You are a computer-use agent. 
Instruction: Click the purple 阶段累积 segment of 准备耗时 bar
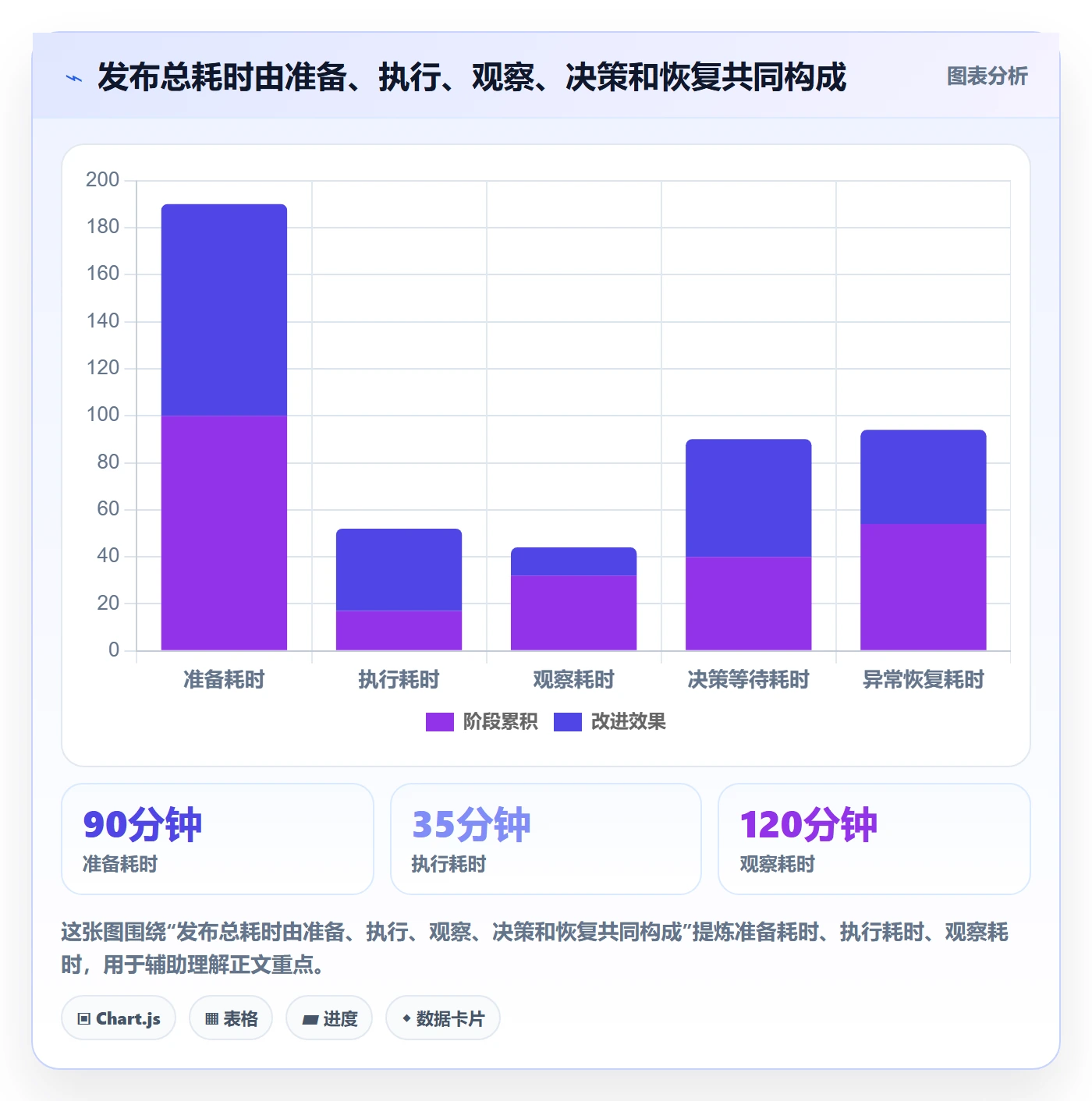[224, 533]
